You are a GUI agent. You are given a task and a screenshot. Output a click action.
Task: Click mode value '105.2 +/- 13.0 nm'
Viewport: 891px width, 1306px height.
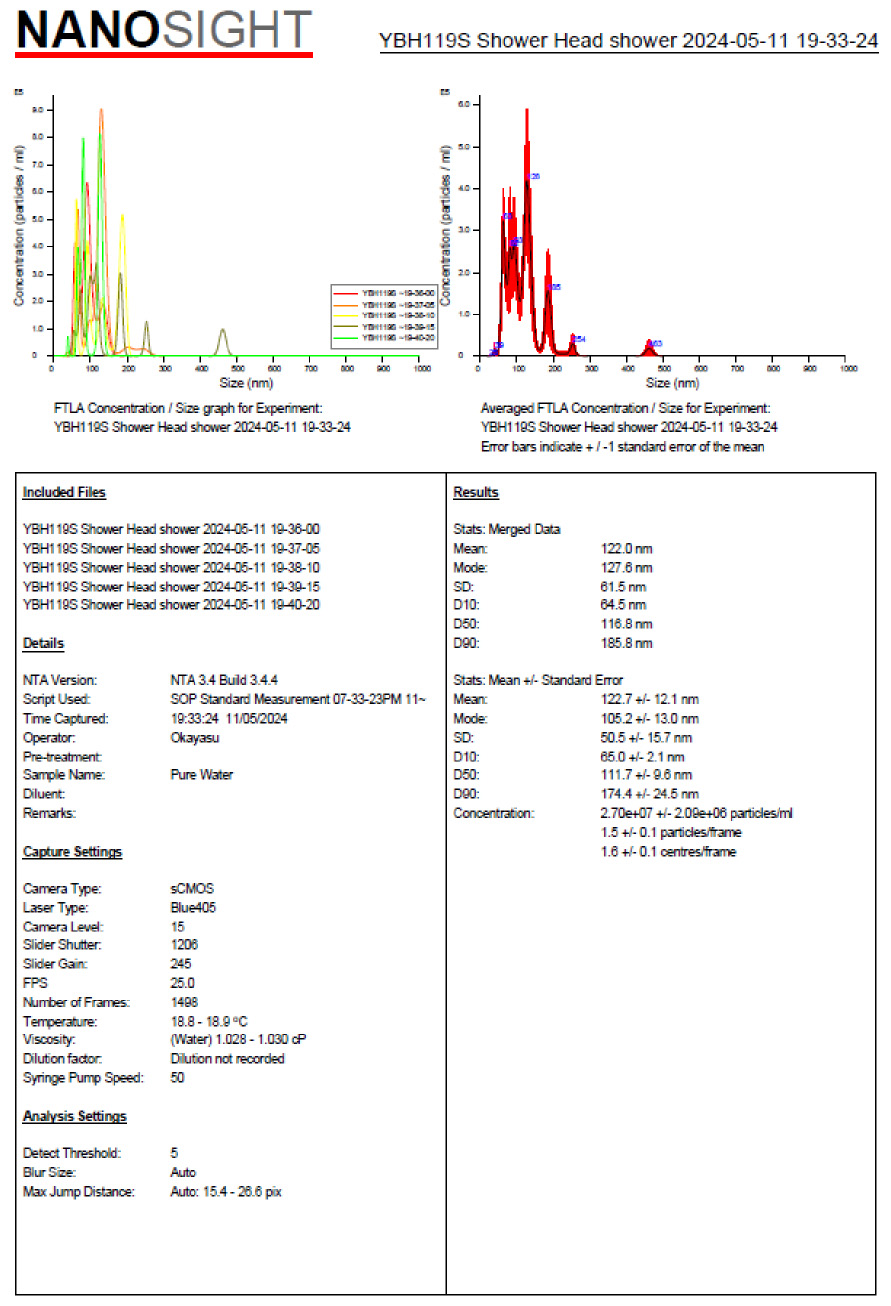pyautogui.click(x=649, y=718)
